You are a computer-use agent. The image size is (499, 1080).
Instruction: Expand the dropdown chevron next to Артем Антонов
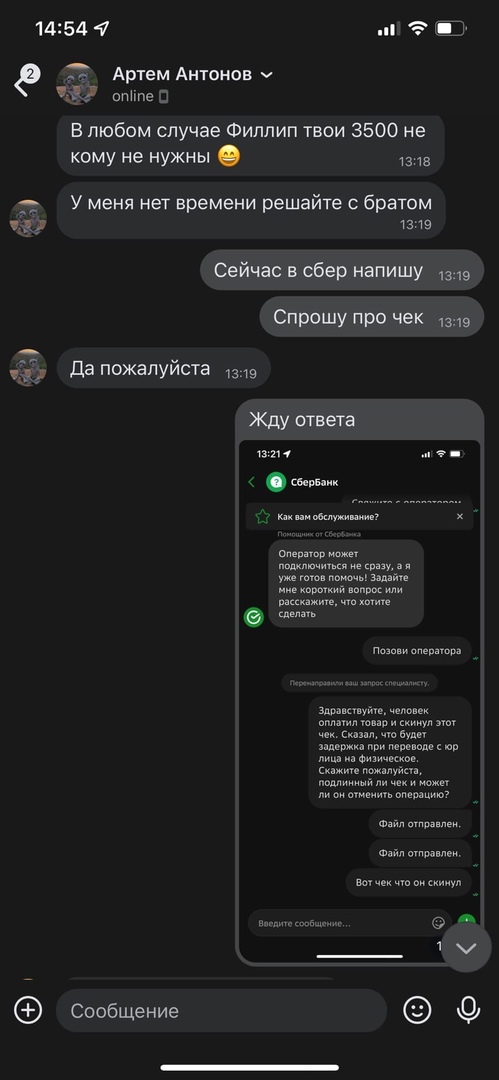point(266,75)
